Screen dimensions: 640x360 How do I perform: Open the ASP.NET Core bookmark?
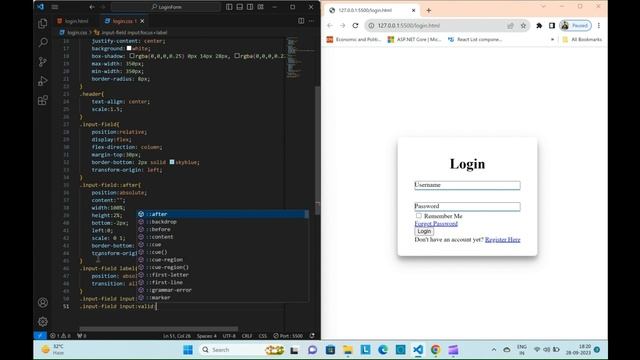pos(415,40)
